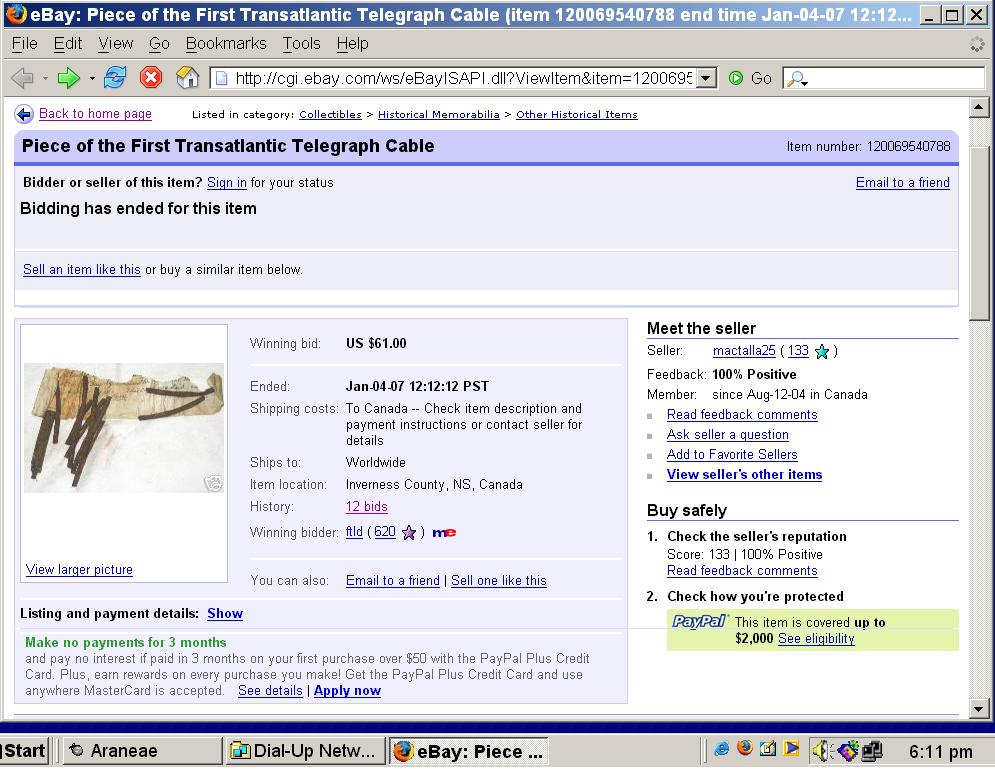
Task: Click the browser Back arrow button
Action: point(23,78)
